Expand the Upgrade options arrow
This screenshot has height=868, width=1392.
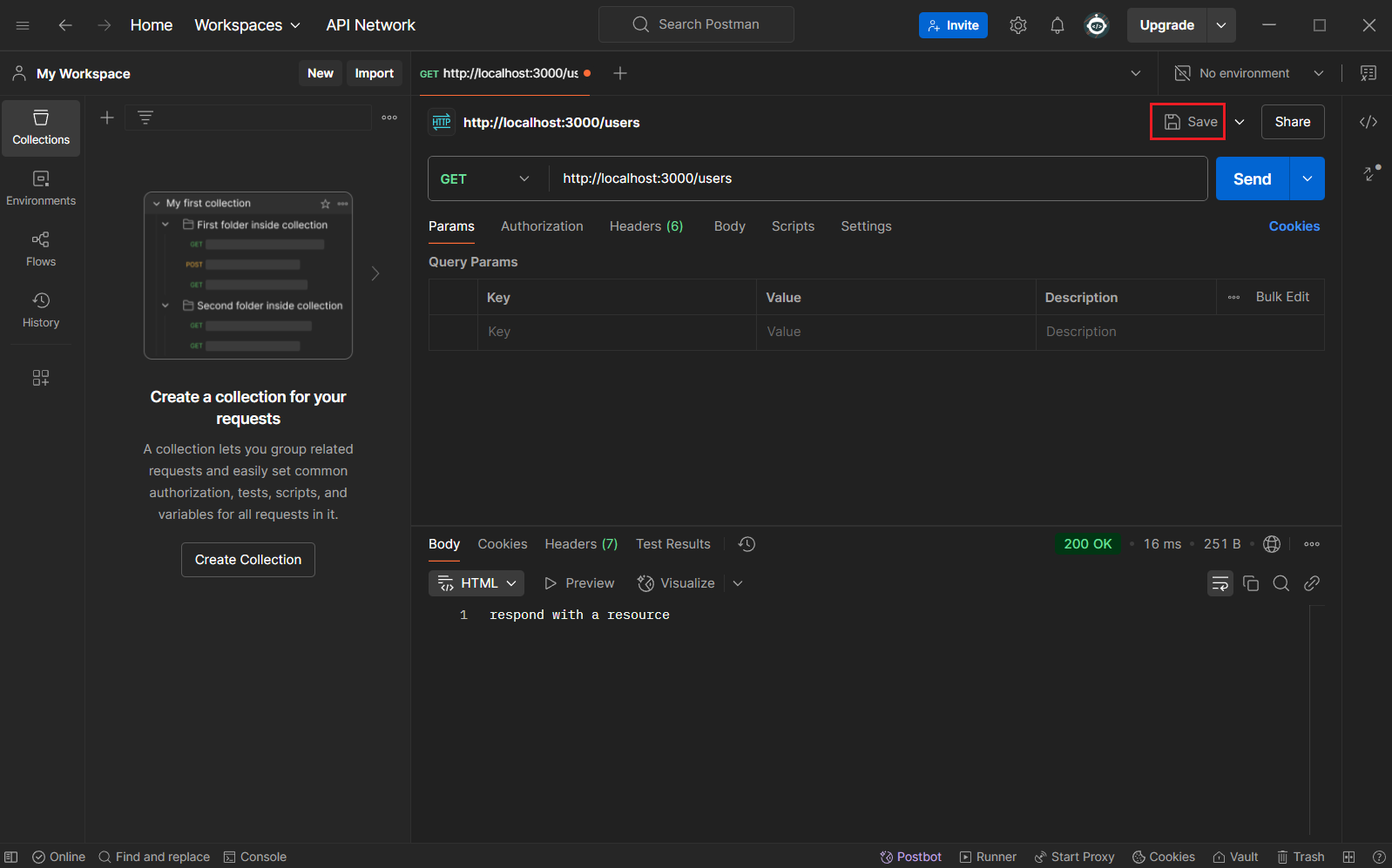[1221, 25]
